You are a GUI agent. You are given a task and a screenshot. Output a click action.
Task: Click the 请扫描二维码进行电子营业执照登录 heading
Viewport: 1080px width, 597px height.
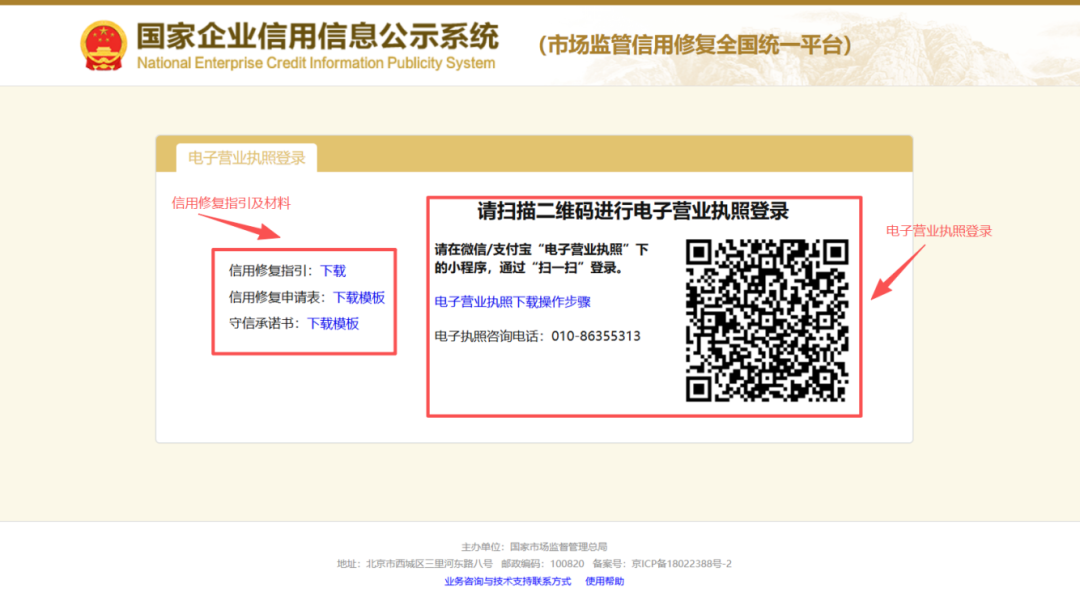tap(632, 211)
